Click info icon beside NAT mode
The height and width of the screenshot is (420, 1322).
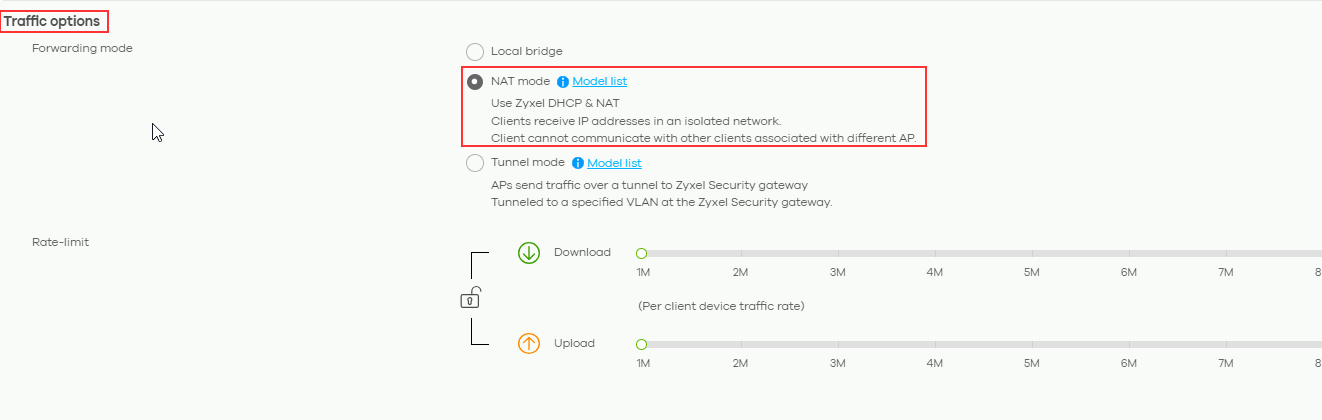pos(563,82)
